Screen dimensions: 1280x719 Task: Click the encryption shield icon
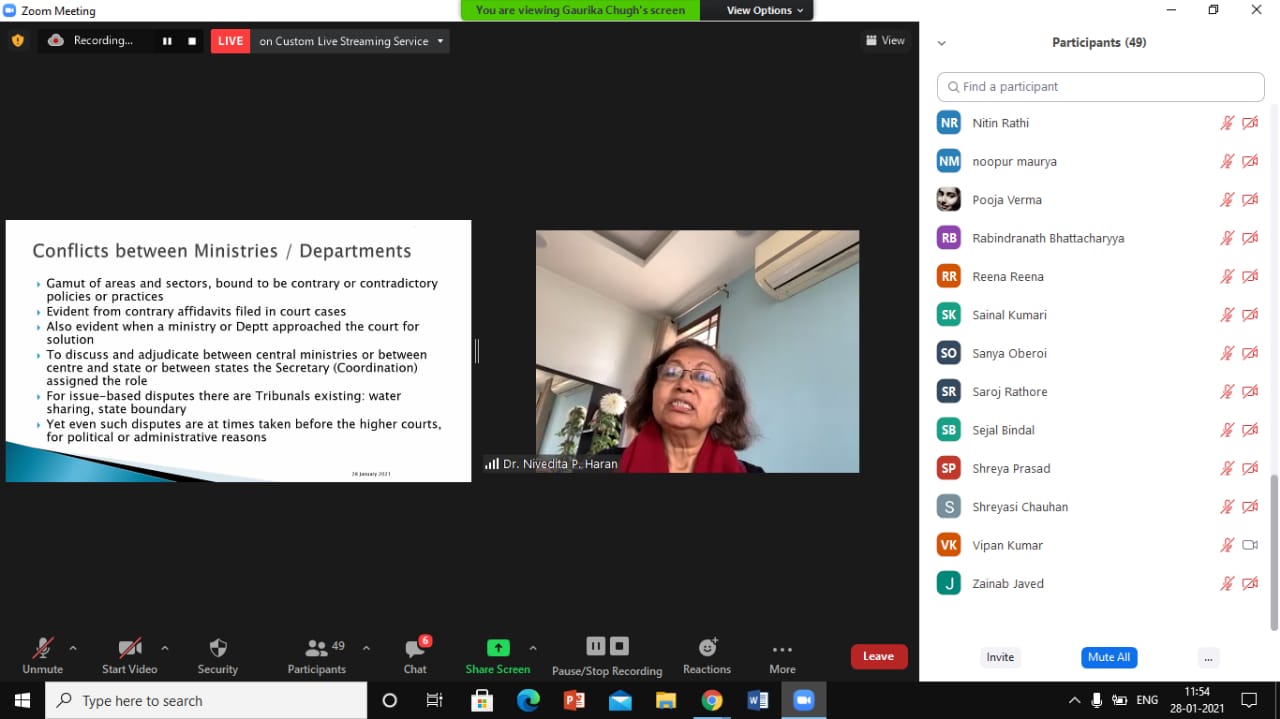17,41
